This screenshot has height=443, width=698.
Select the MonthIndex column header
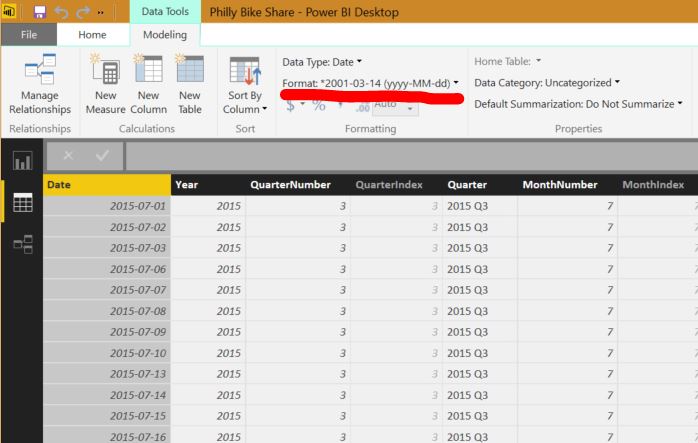pyautogui.click(x=658, y=185)
